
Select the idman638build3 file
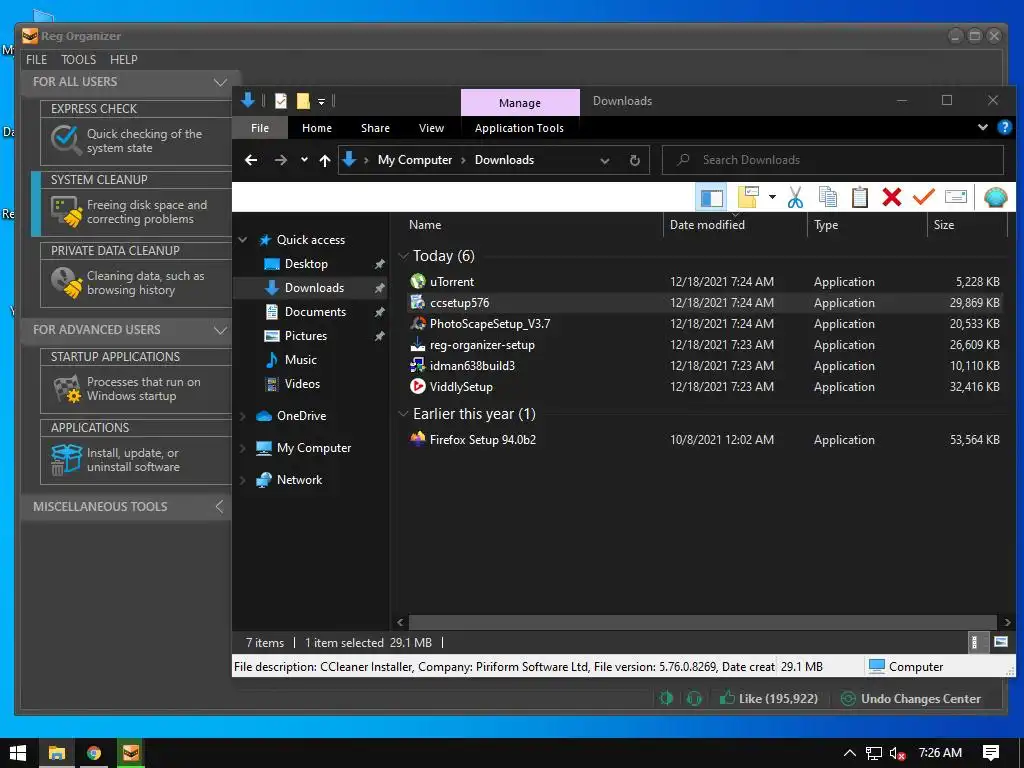pos(704,365)
